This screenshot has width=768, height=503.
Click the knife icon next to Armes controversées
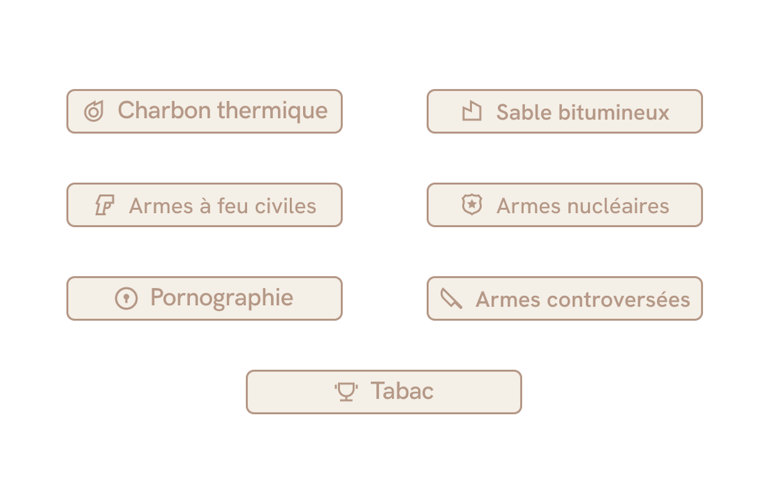click(x=451, y=298)
